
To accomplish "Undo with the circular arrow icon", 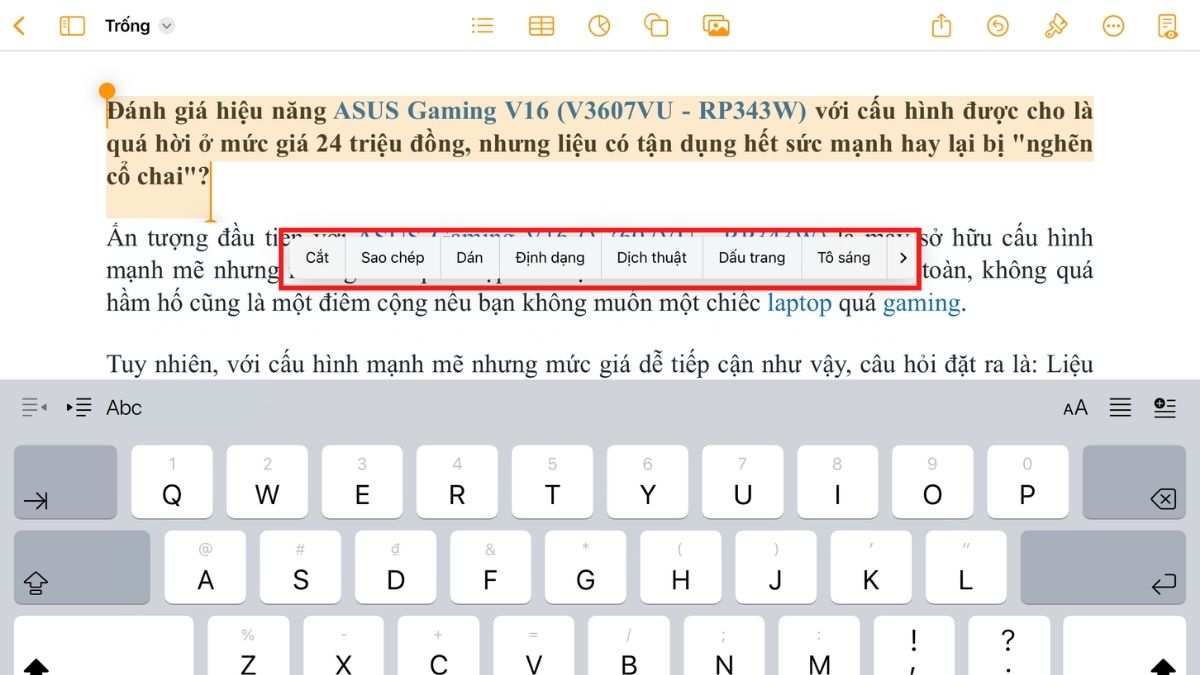I will (x=998, y=26).
